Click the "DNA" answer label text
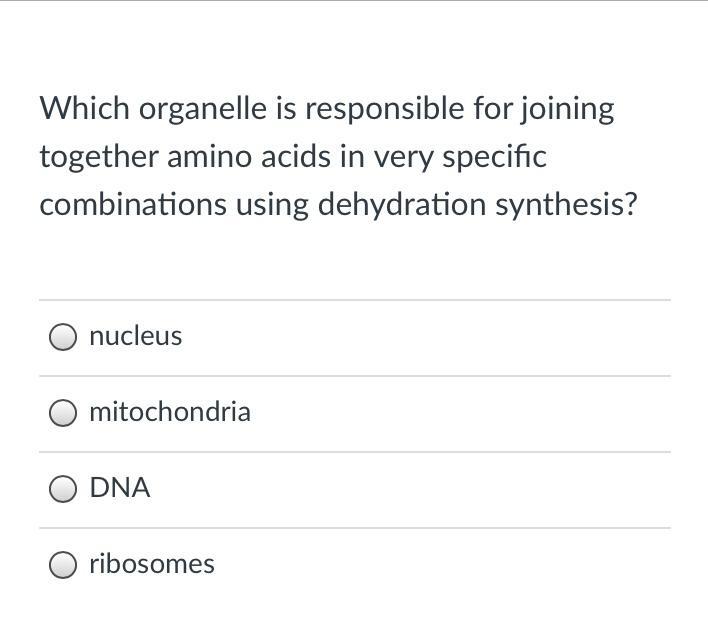This screenshot has height=641, width=708. pyautogui.click(x=119, y=488)
